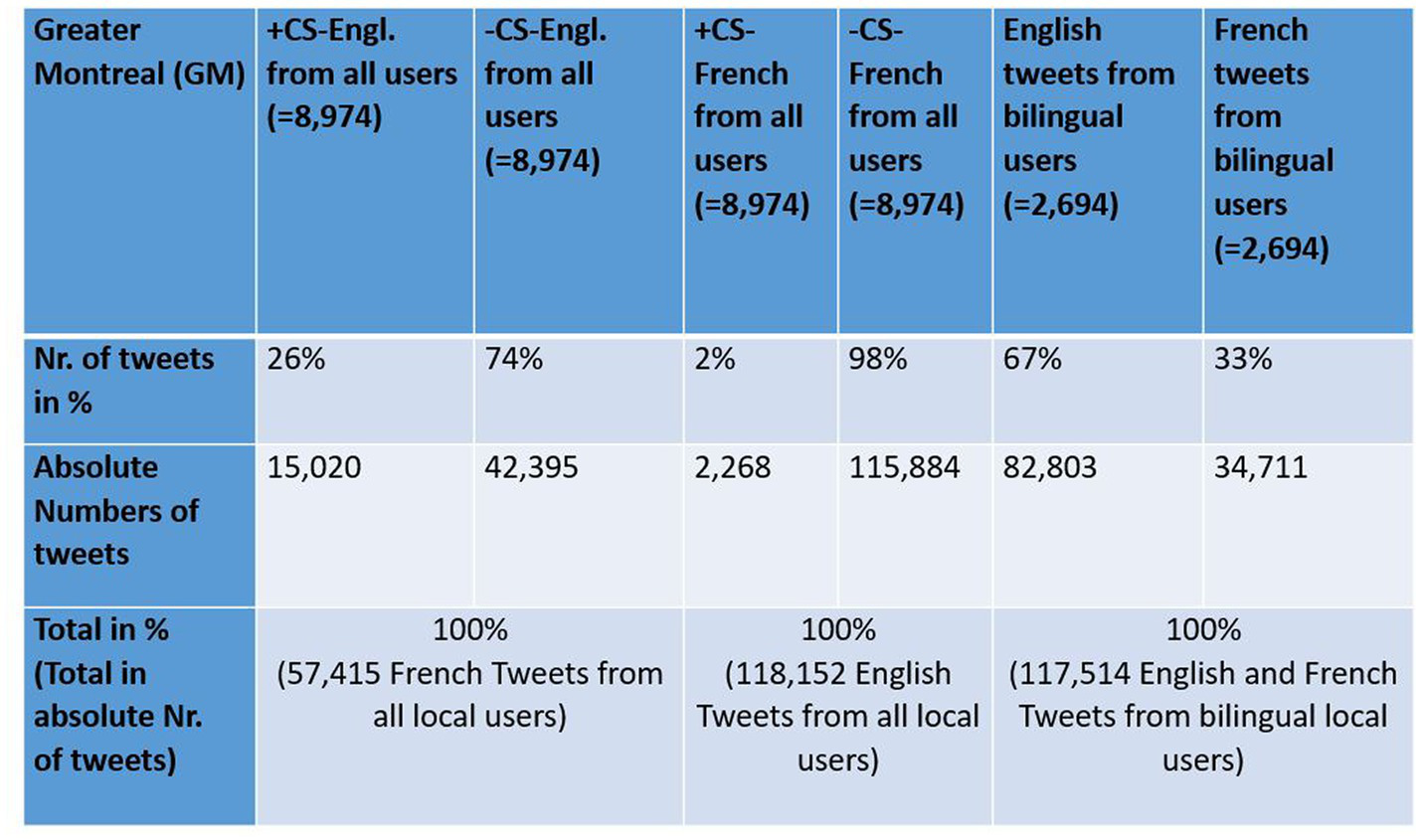Screen dimensions: 1421x840
Task: Click the 67% cell
Action: [1032, 359]
